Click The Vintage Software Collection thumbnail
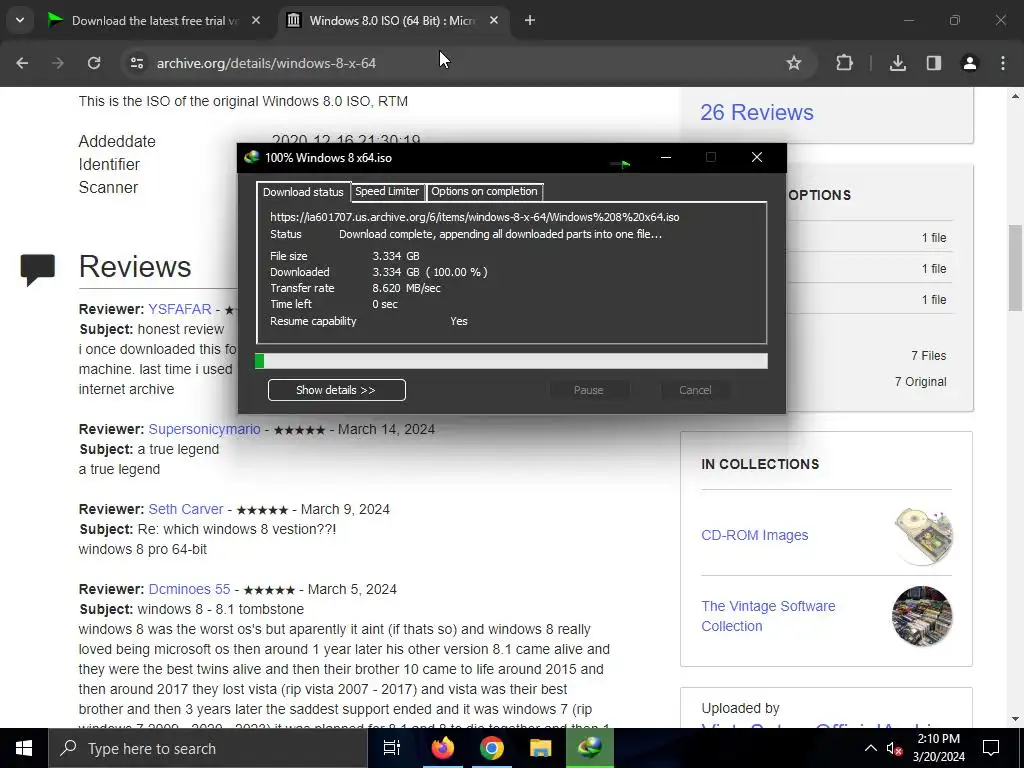Screen dimensions: 1024x768 (922, 616)
